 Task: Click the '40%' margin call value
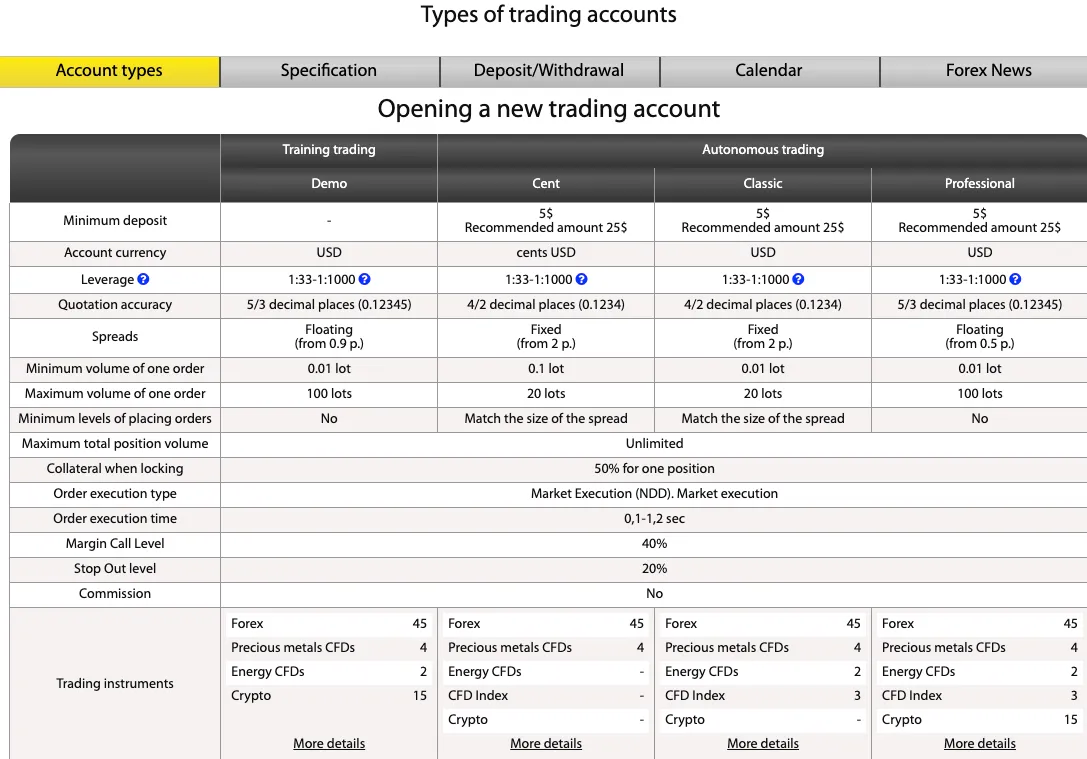(x=654, y=543)
